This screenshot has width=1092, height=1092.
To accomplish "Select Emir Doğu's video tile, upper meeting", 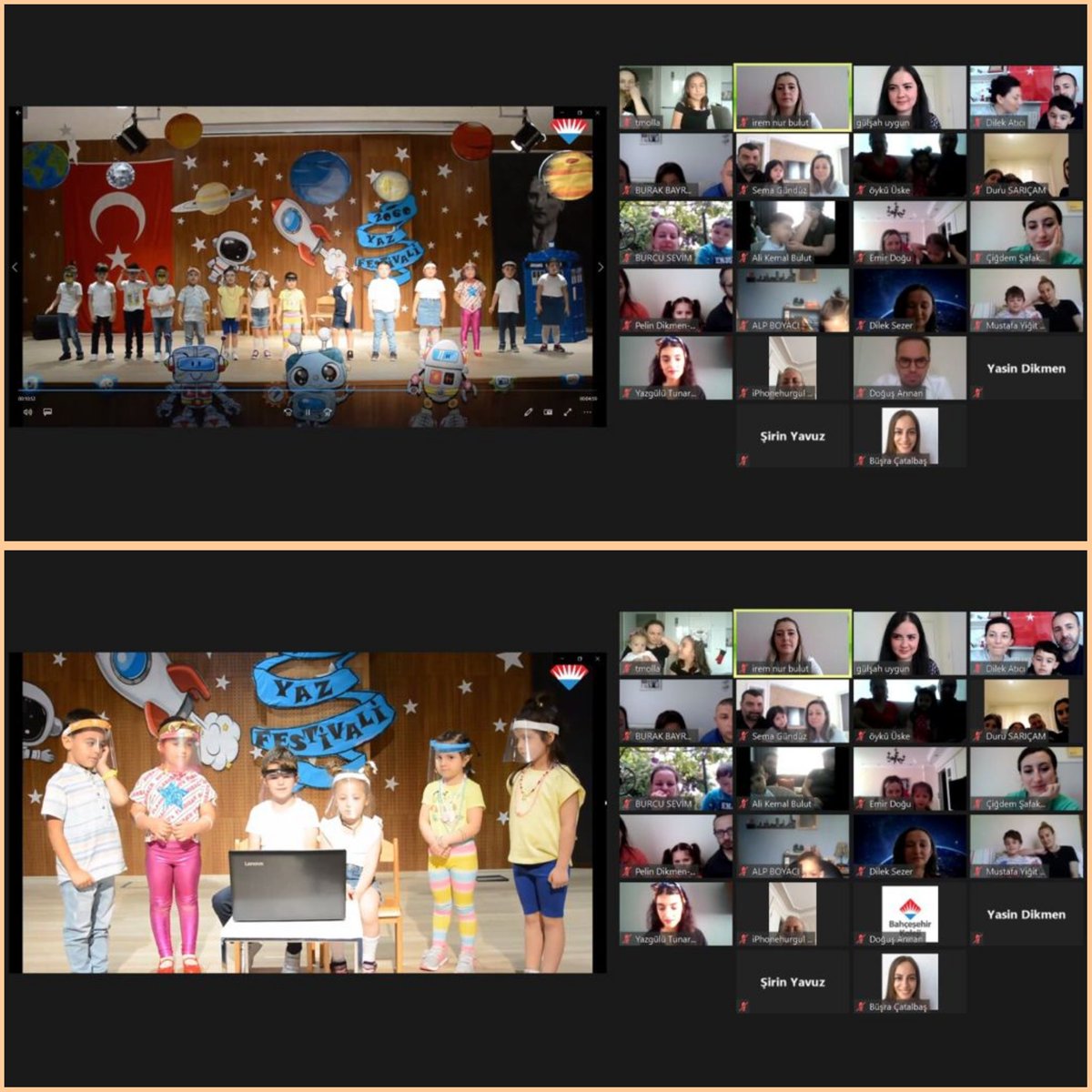I will [x=909, y=232].
